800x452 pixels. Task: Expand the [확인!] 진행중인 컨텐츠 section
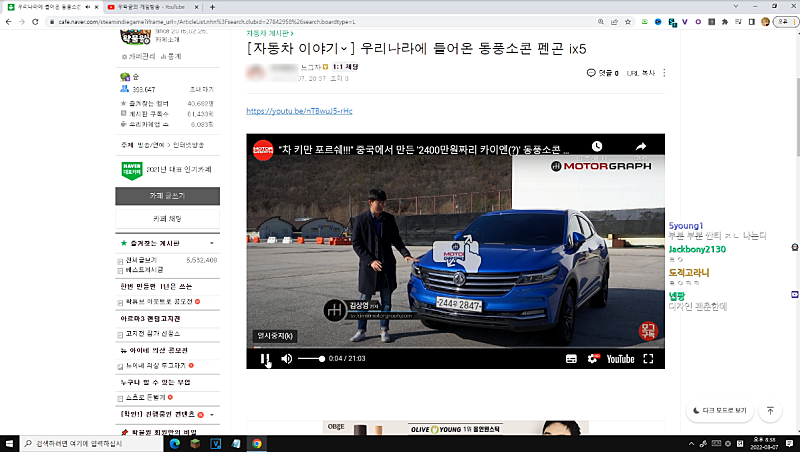click(x=212, y=415)
